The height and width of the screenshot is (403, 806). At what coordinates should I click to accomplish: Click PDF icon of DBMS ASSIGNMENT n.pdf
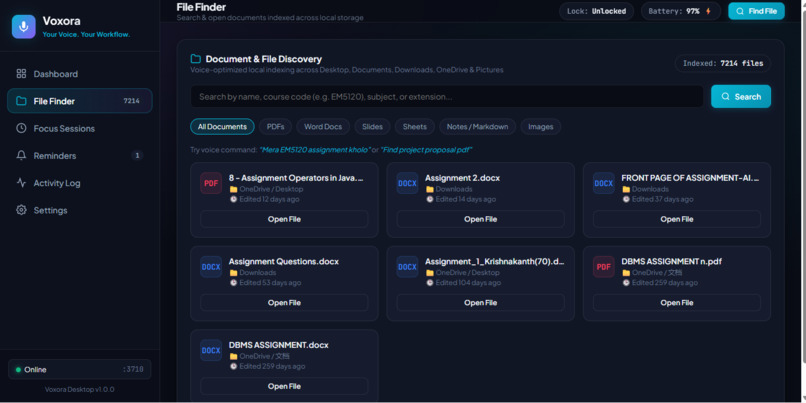(603, 267)
